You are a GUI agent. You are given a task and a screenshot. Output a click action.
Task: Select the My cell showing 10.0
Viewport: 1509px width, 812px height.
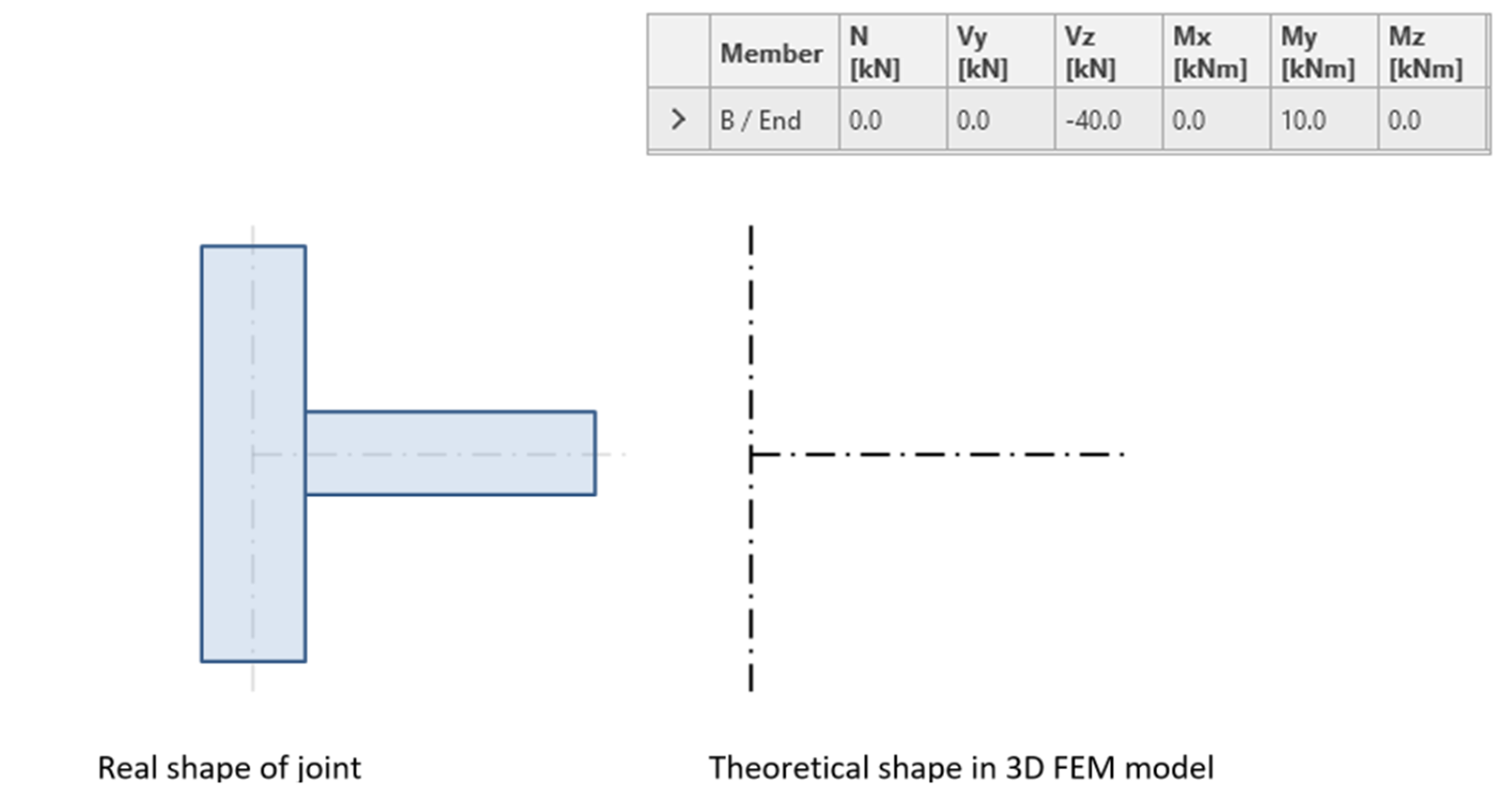(1323, 119)
